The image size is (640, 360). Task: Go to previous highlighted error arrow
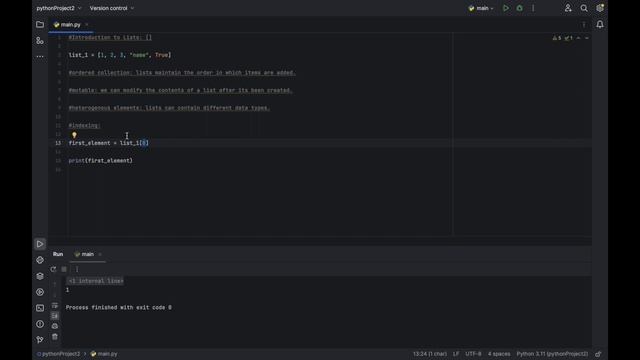pos(578,38)
